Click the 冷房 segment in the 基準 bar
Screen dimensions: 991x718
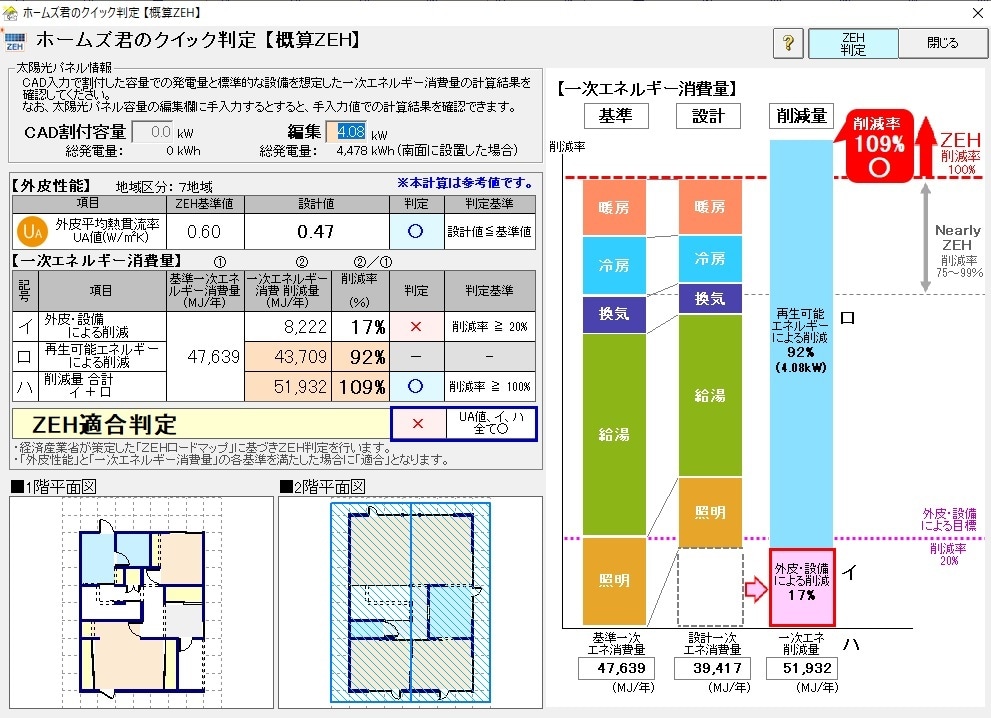[614, 265]
